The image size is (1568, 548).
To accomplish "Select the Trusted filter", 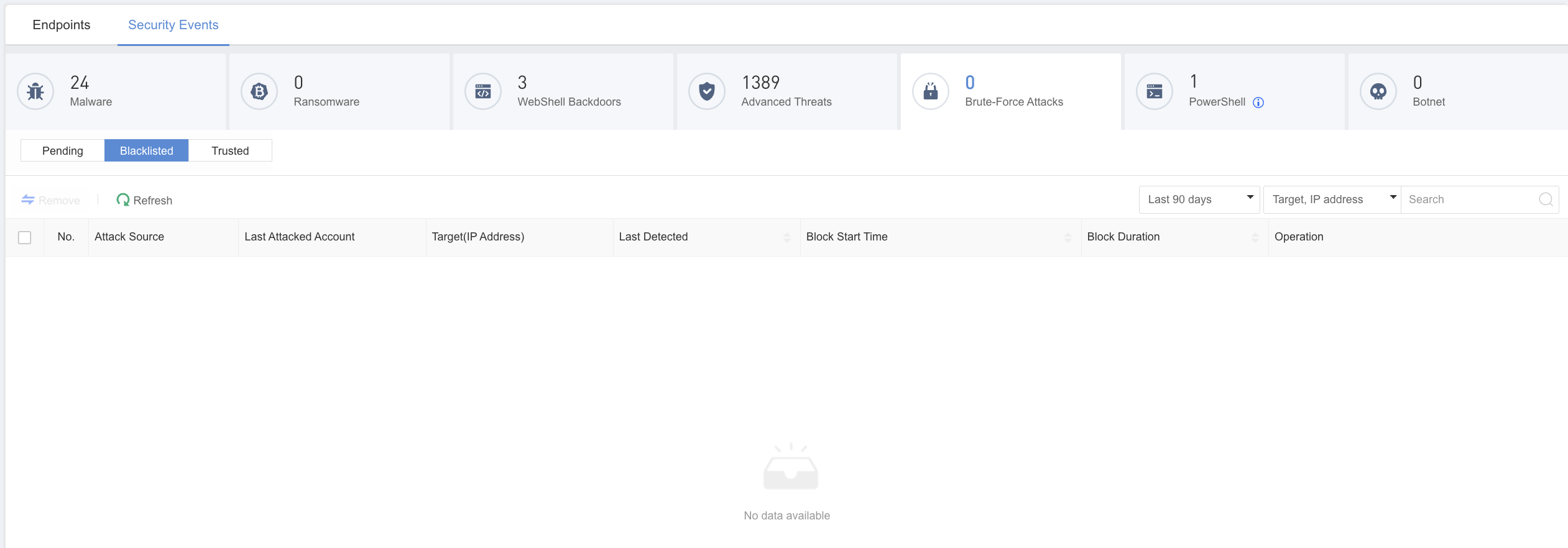I will pos(230,151).
